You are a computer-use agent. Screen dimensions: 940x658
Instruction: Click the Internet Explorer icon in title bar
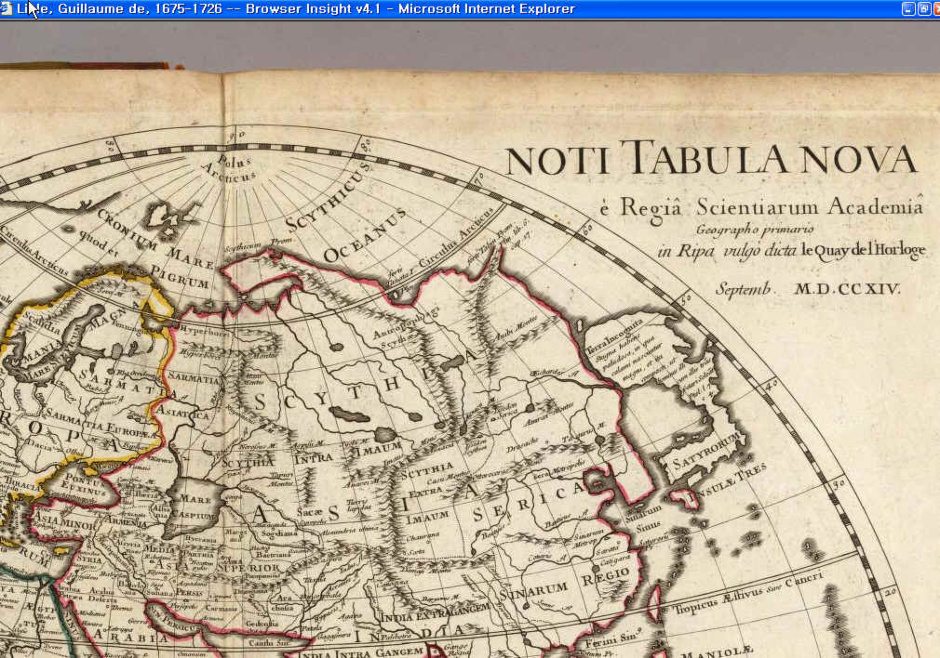click(x=6, y=8)
